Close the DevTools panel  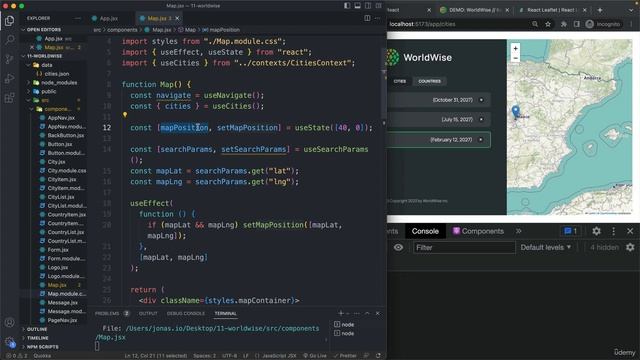pyautogui.click(x=630, y=231)
